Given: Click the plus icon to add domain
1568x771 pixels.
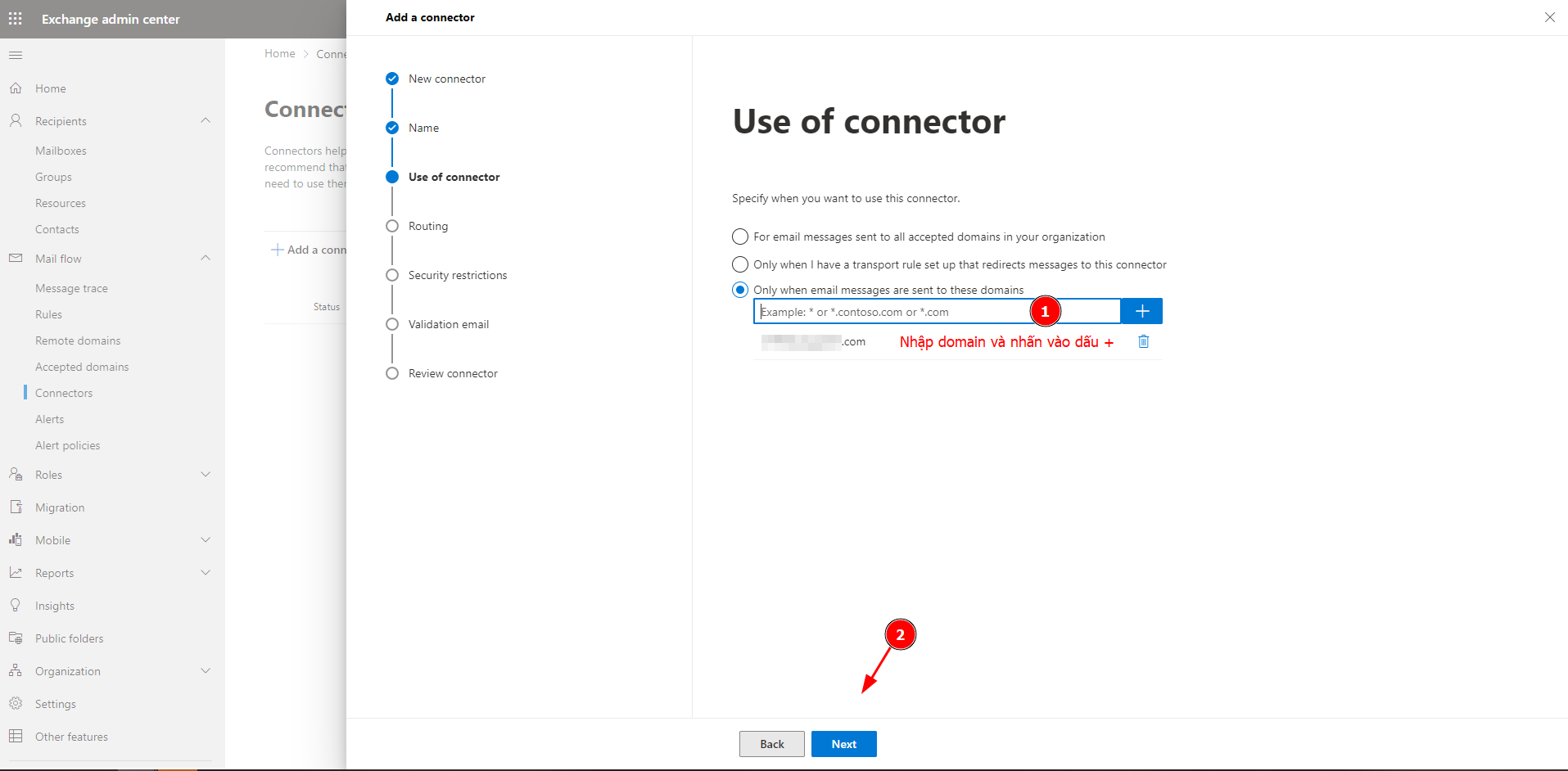Looking at the screenshot, I should (1141, 311).
